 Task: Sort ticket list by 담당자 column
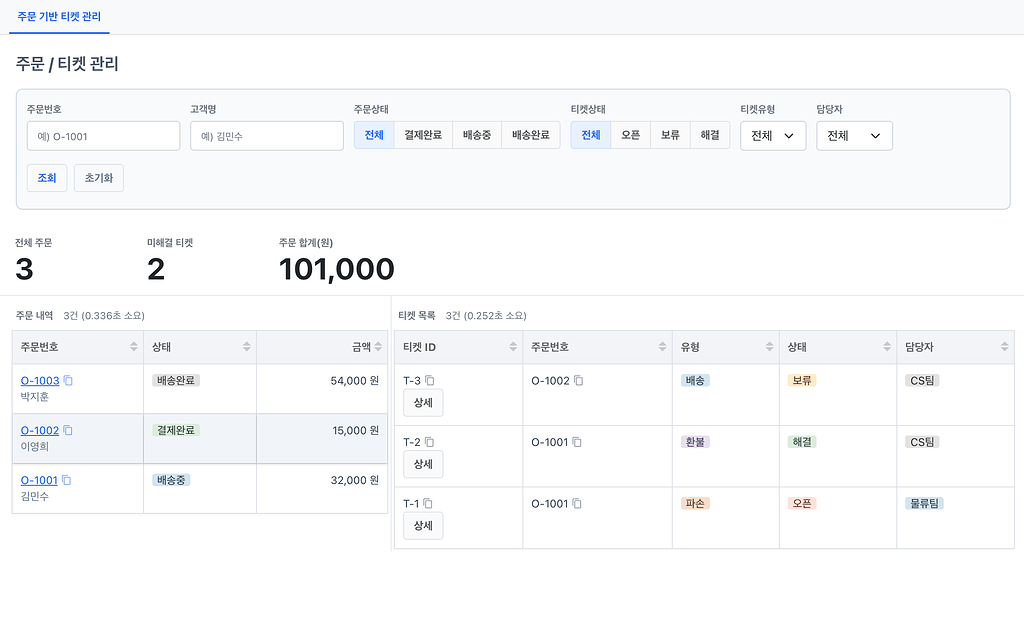click(x=1005, y=347)
